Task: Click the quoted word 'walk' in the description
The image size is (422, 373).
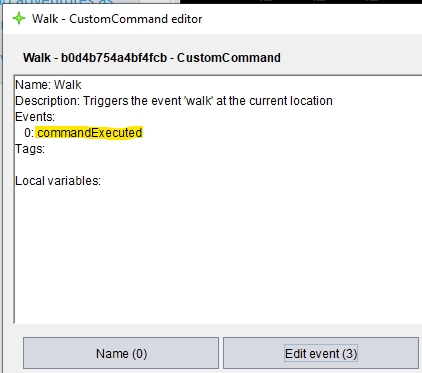Action: coord(198,101)
